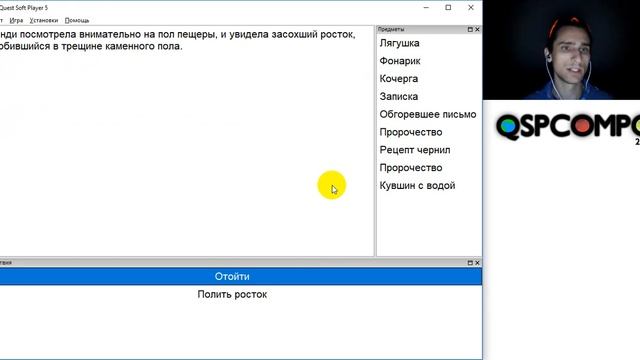Select Кочерга in the items list
The height and width of the screenshot is (360, 640).
coord(398,79)
